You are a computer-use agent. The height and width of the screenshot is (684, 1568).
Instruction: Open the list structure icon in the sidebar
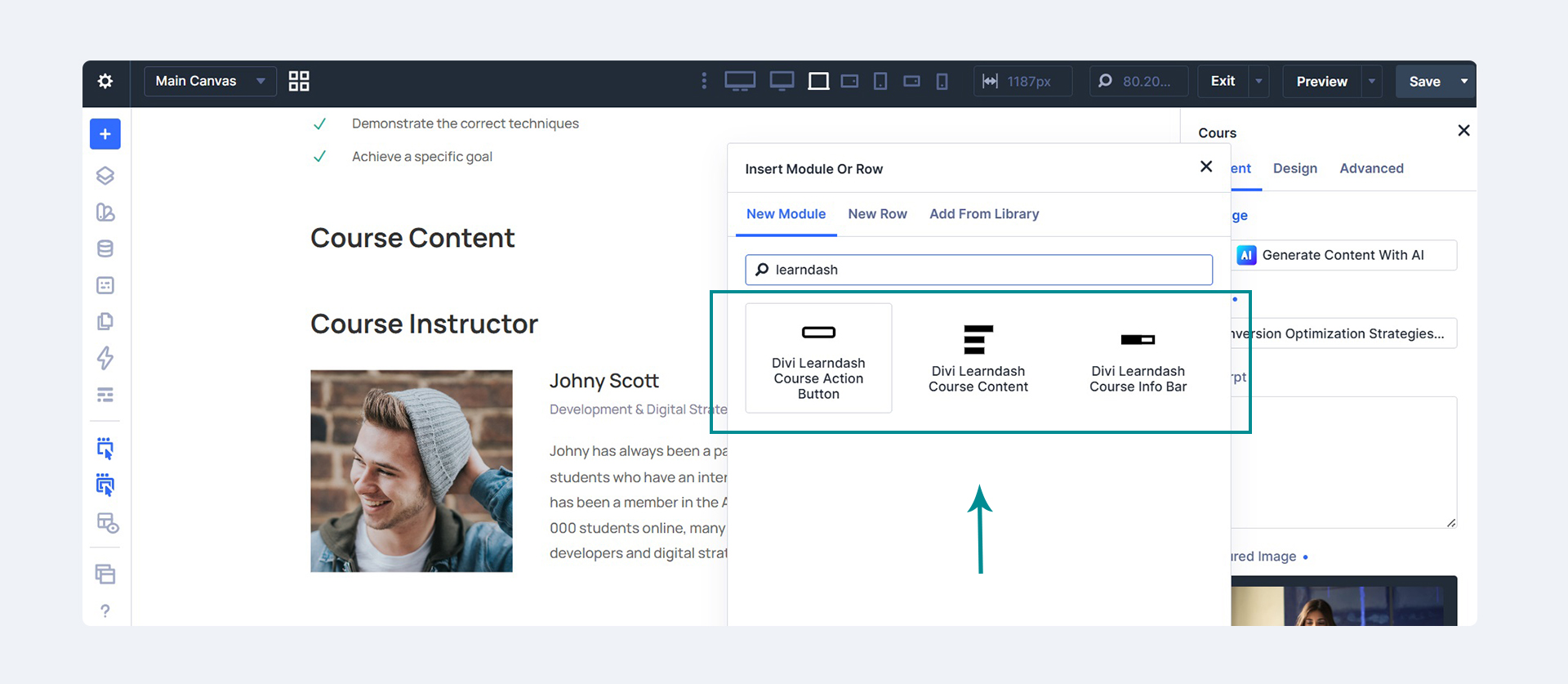(x=105, y=395)
